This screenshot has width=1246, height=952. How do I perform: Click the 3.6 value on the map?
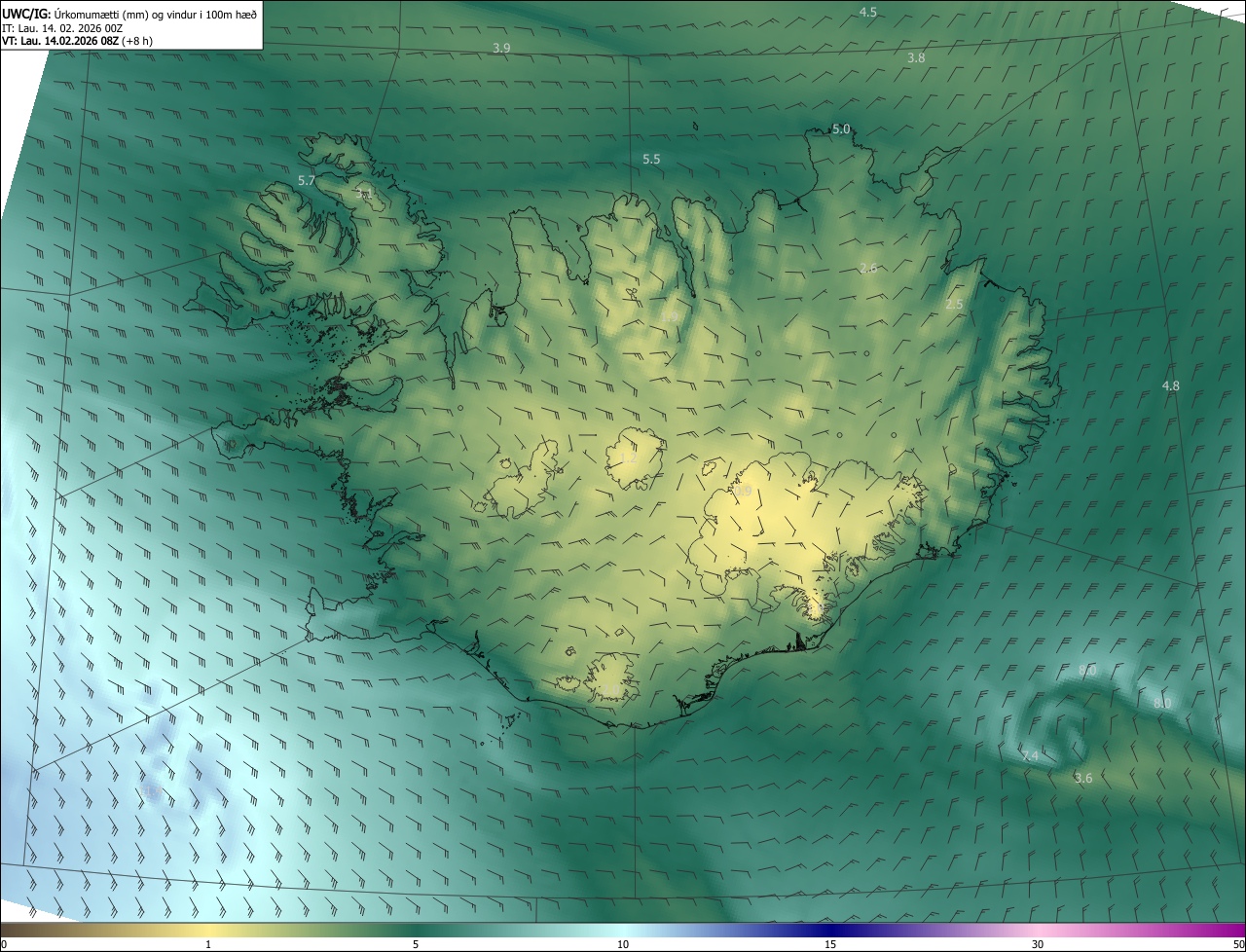pos(1083,778)
